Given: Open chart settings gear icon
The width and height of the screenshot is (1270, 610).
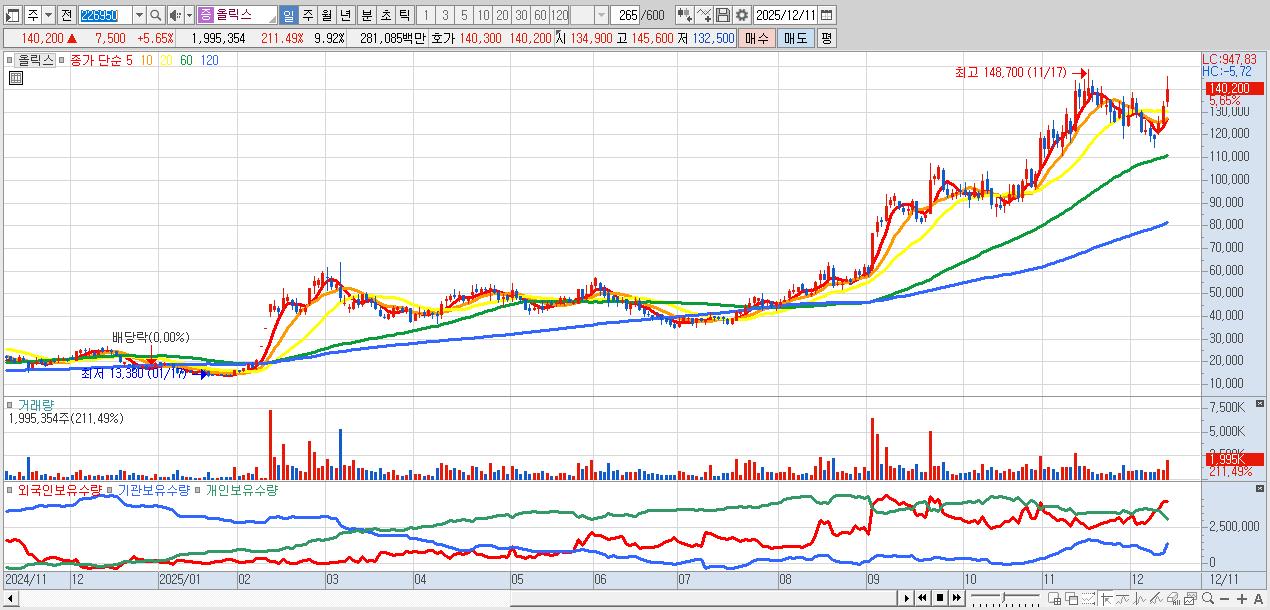Looking at the screenshot, I should [741, 15].
